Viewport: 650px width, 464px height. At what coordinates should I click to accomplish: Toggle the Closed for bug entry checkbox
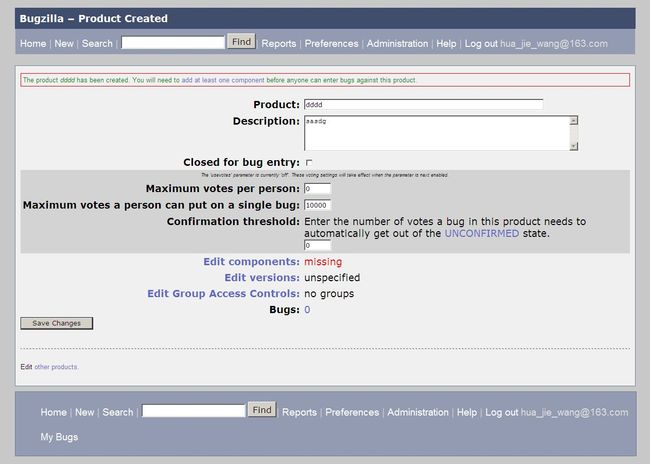(309, 163)
